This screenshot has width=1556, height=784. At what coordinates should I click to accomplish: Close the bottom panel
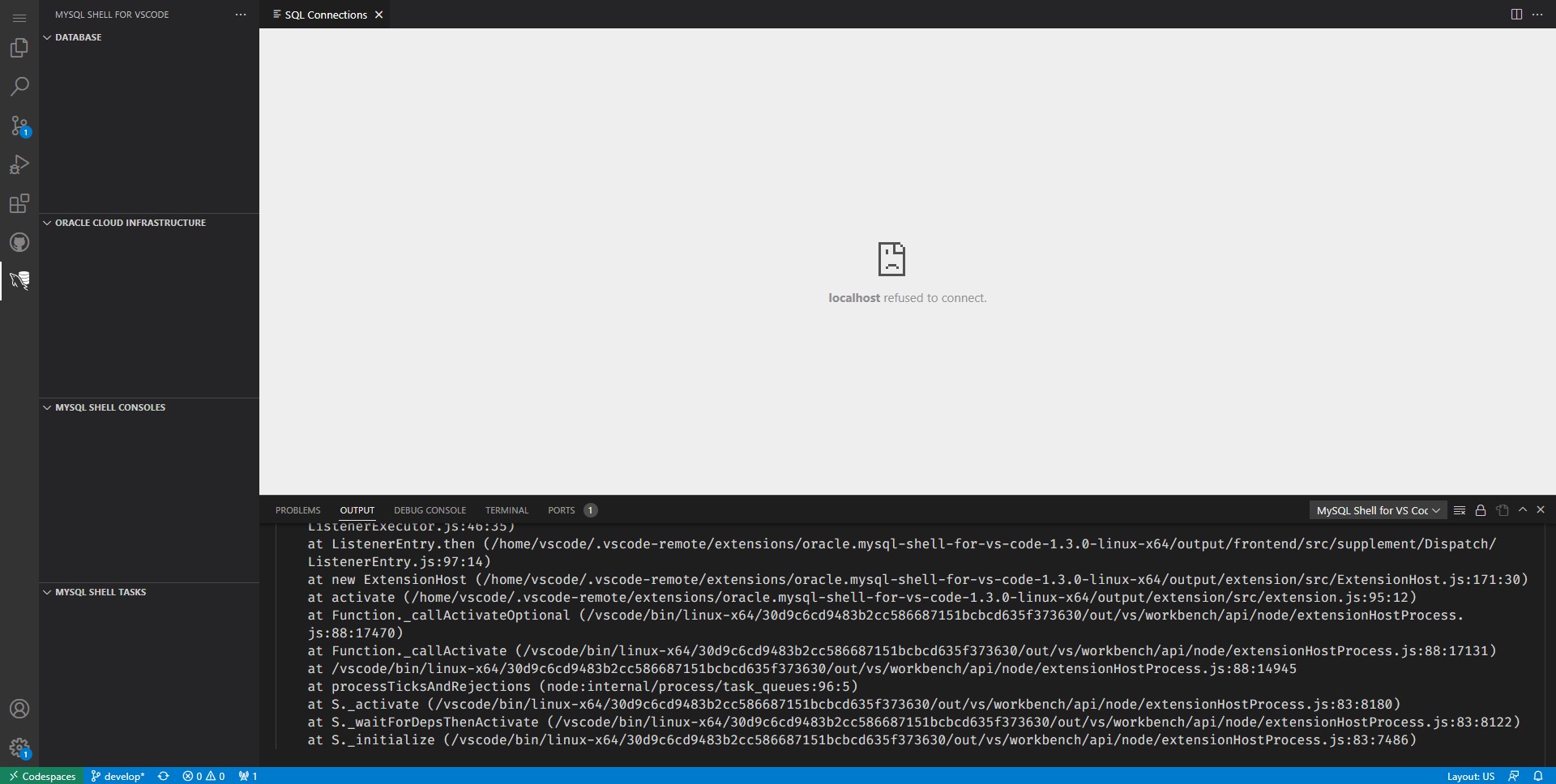[x=1541, y=509]
